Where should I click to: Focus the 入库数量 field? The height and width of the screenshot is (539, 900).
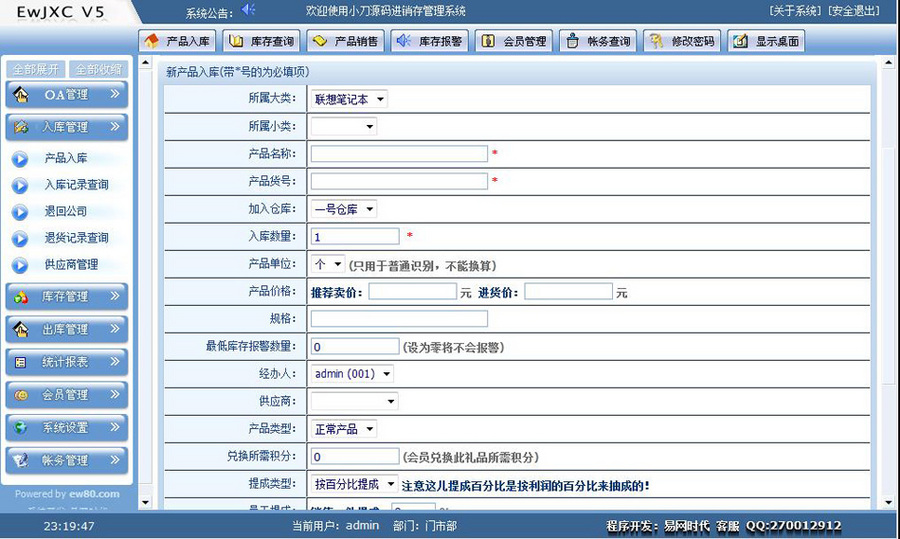coord(355,236)
